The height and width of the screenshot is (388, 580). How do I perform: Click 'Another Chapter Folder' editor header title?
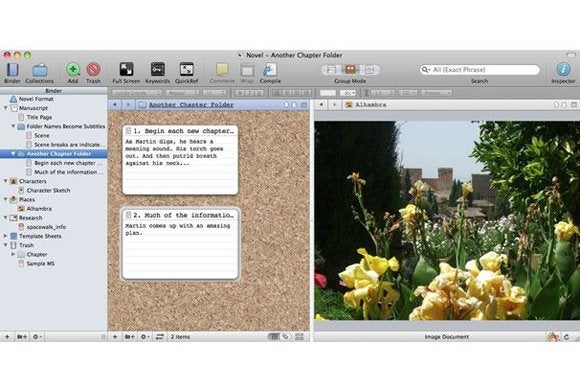pyautogui.click(x=191, y=105)
